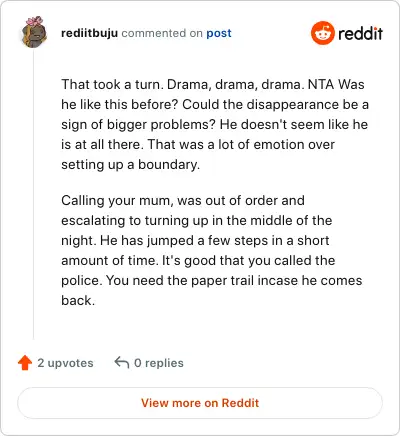Click the reply arrow icon
This screenshot has height=436, width=400.
click(122, 362)
